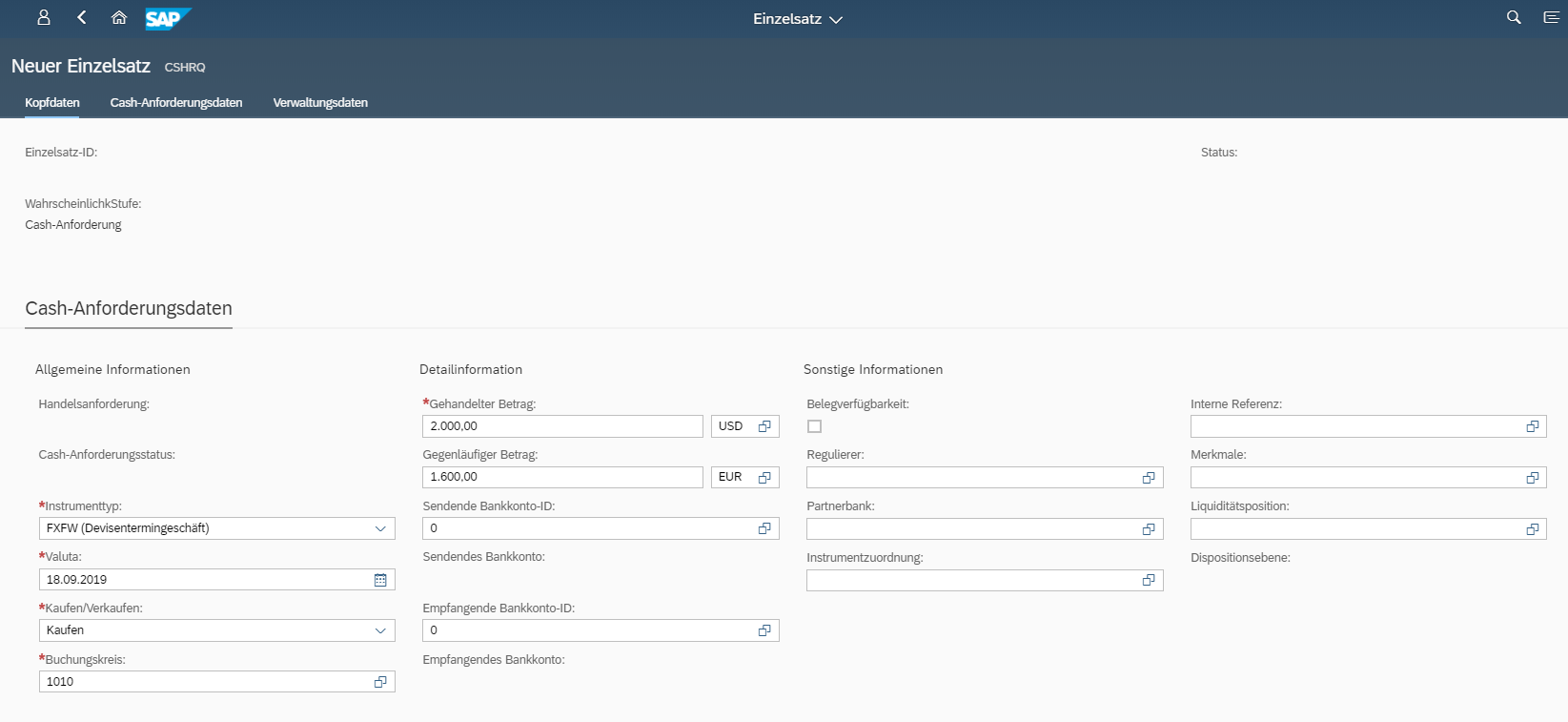Expand the Instrumenttyp dropdown
Screen dimensions: 1568x722
click(x=380, y=528)
